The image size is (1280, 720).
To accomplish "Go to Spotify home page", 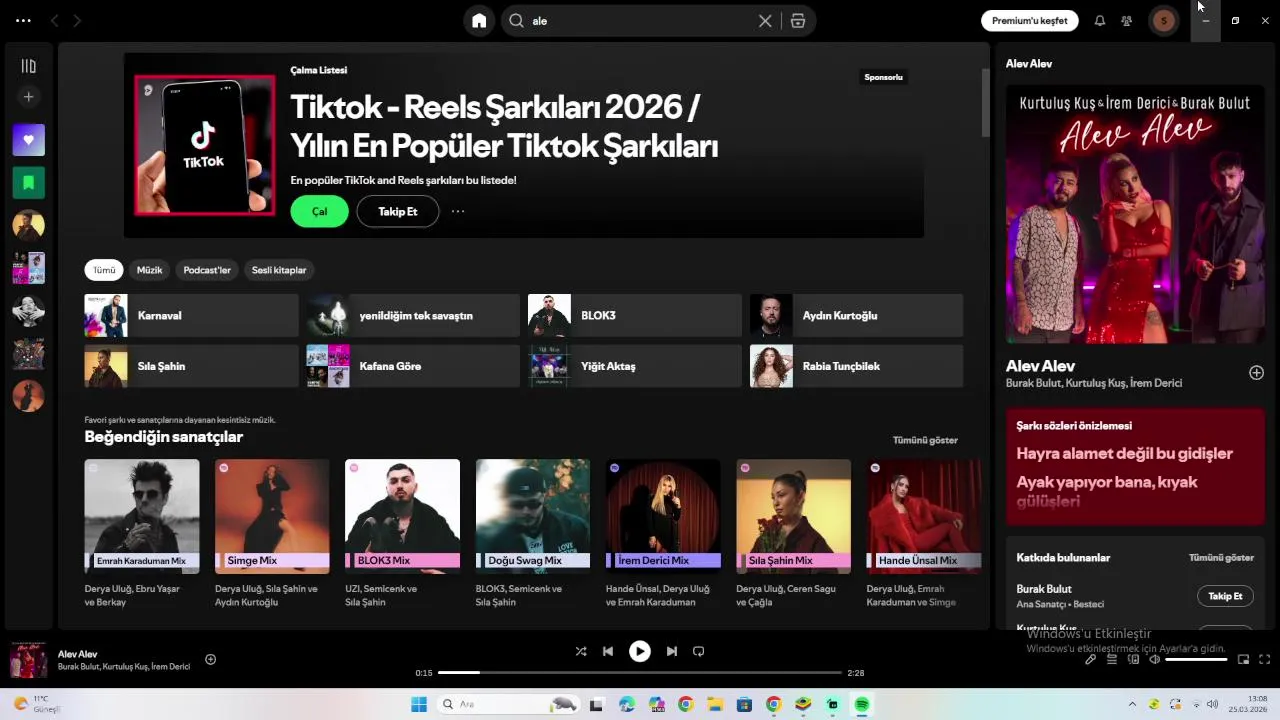I will [479, 21].
